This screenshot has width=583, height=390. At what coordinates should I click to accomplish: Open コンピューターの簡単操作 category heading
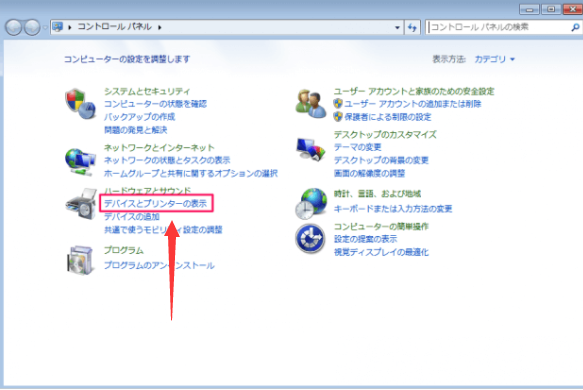(381, 226)
